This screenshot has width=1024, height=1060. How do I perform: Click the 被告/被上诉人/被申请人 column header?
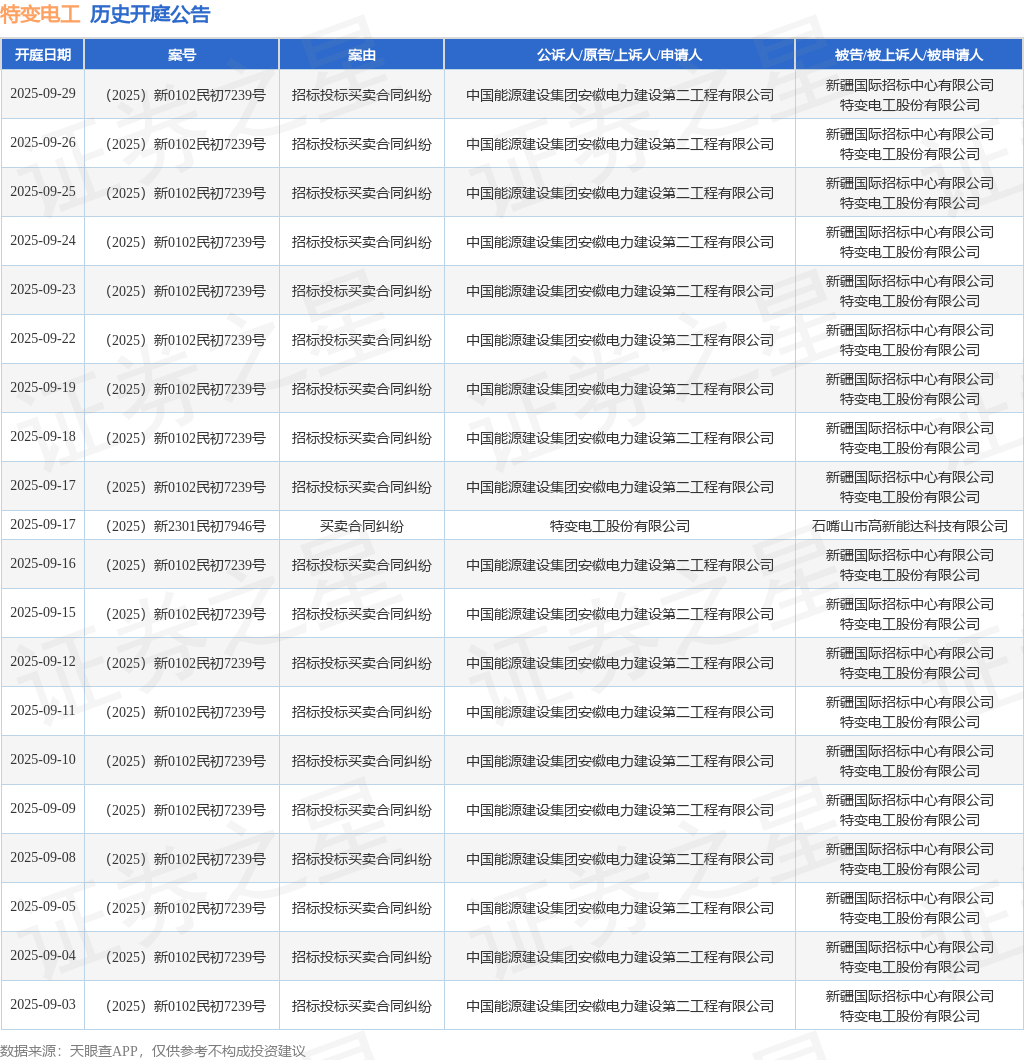pyautogui.click(x=909, y=55)
